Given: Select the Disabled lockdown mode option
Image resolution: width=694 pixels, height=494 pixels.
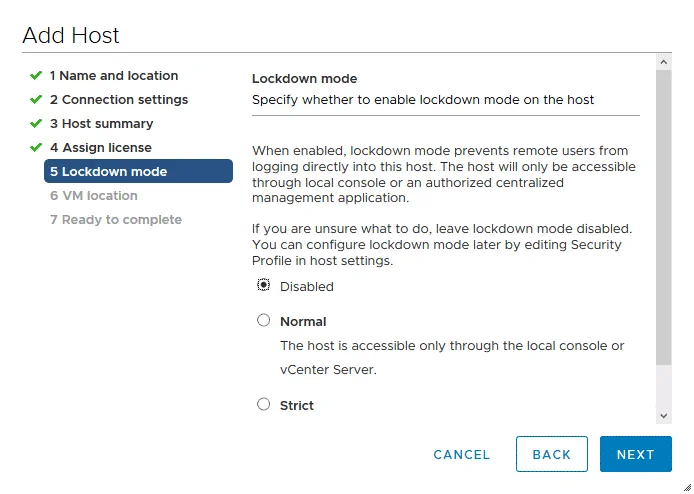Looking at the screenshot, I should click(264, 285).
